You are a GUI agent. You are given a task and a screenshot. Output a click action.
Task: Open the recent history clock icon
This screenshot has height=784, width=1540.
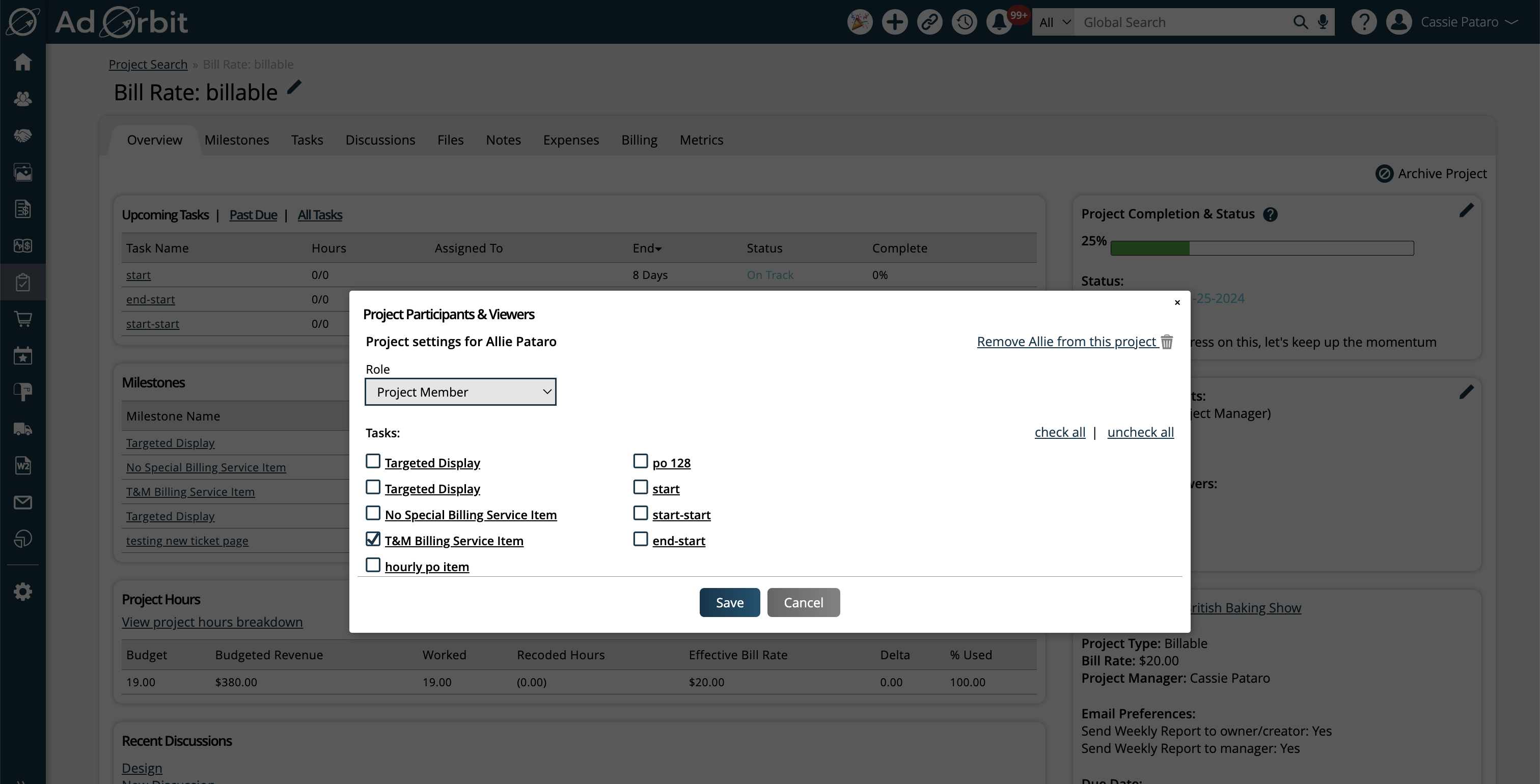(x=965, y=23)
